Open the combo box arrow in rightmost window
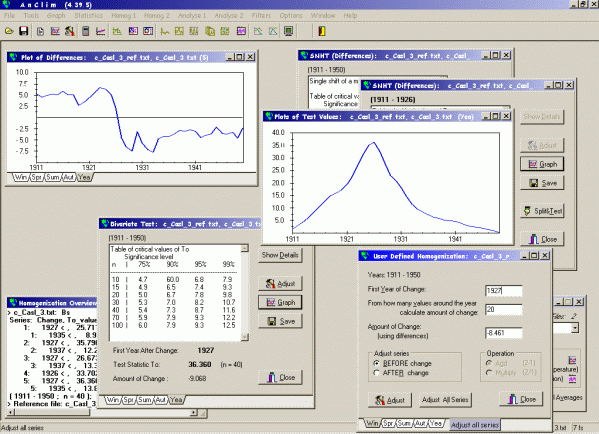This screenshot has height=434, width=599. 575,328
